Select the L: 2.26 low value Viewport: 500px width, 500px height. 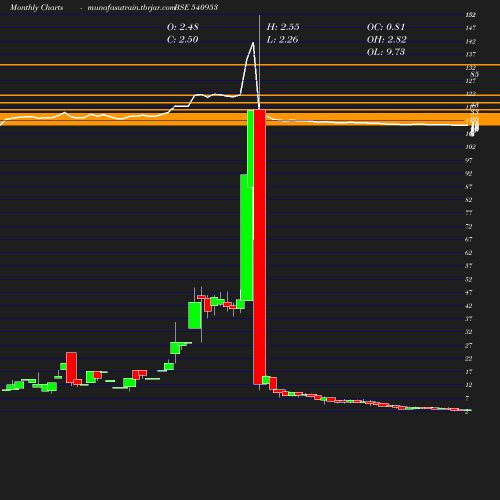point(282,39)
